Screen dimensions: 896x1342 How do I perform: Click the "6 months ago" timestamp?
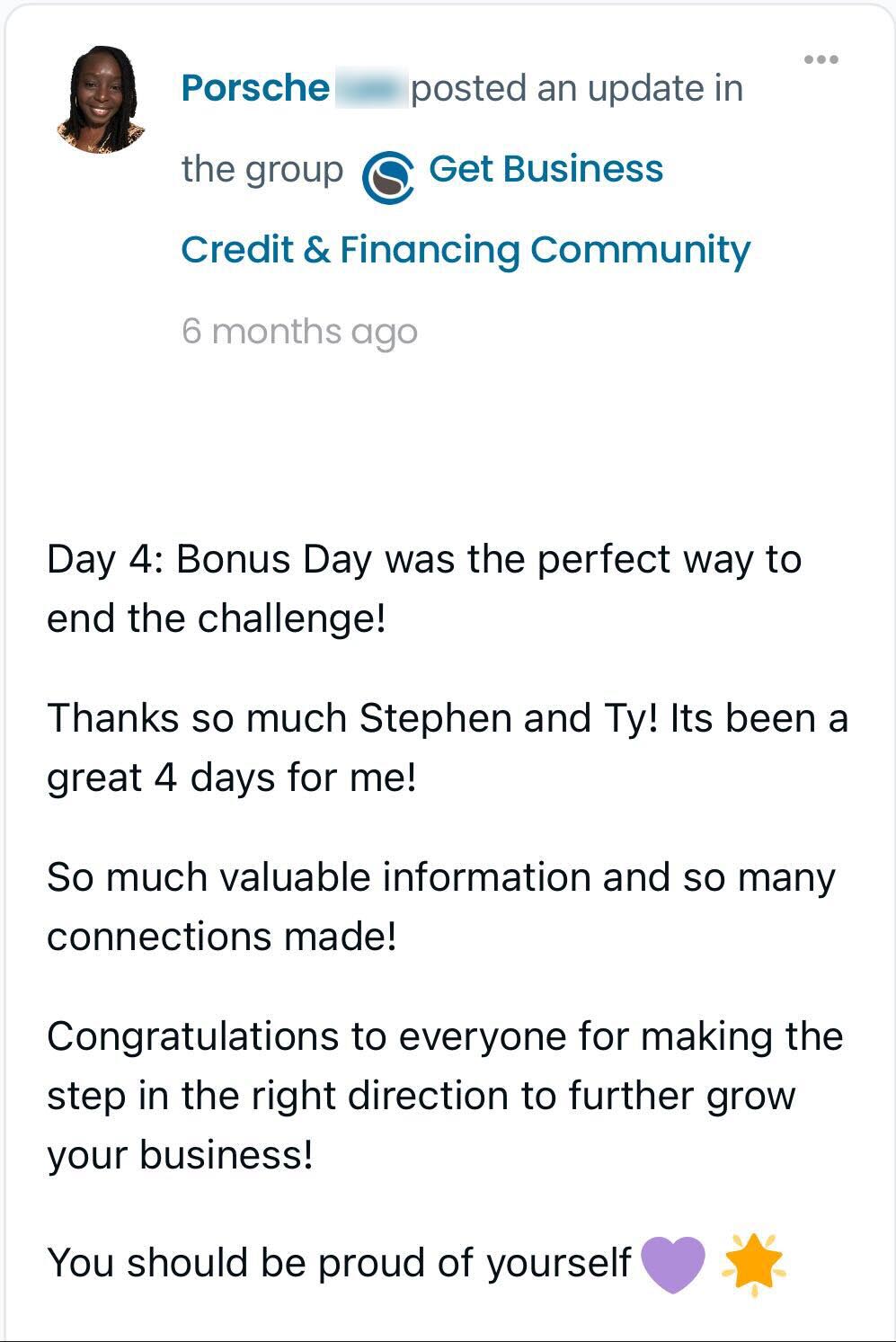point(299,331)
